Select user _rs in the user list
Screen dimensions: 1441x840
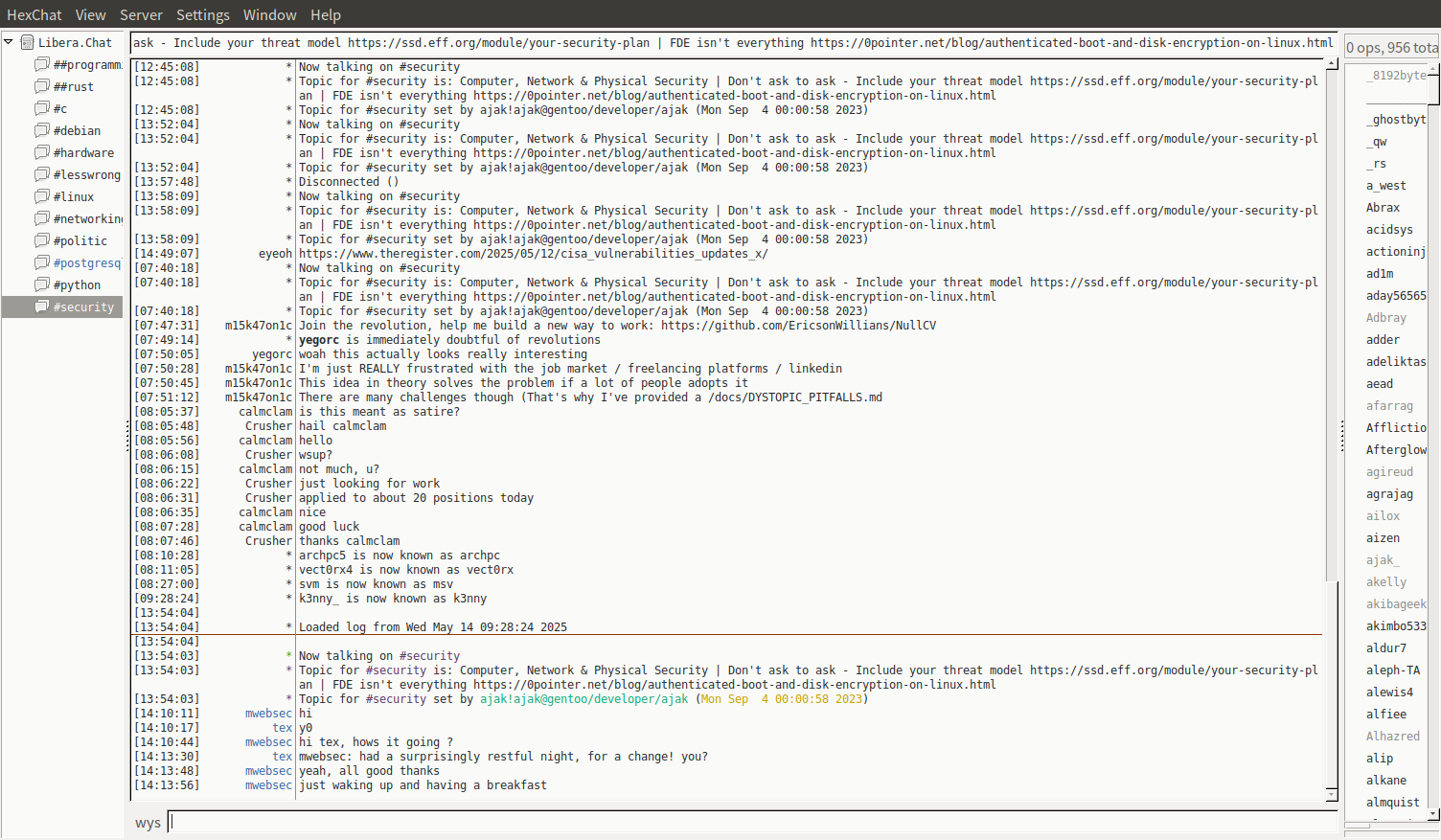point(1376,164)
